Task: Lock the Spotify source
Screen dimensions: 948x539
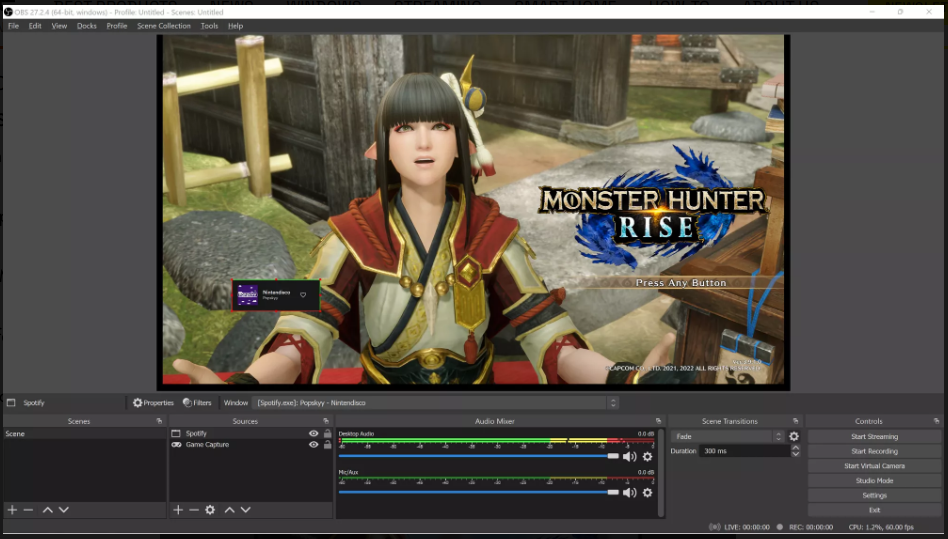Action: (327, 433)
